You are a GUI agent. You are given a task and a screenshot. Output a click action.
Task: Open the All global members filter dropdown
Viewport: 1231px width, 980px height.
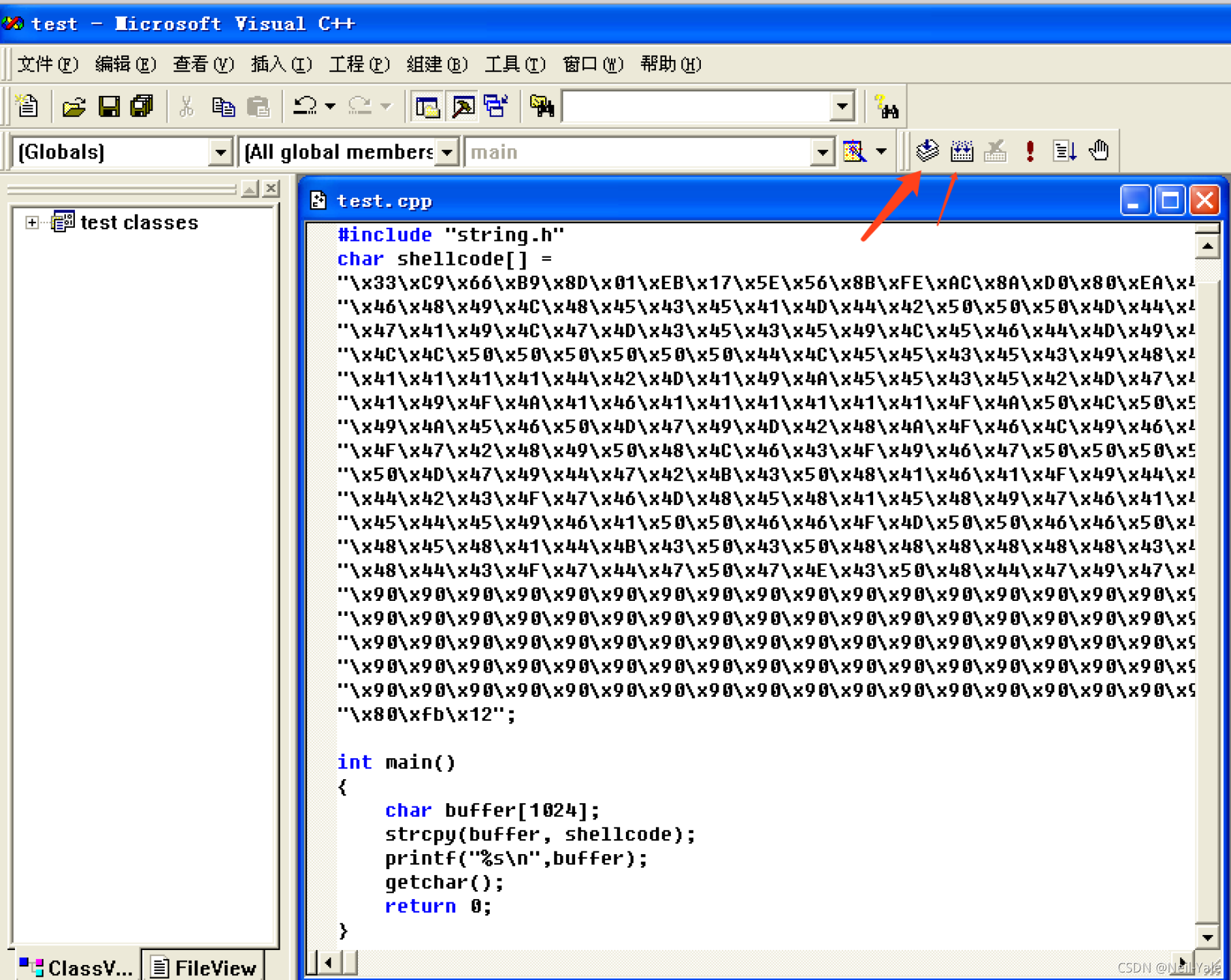447,152
